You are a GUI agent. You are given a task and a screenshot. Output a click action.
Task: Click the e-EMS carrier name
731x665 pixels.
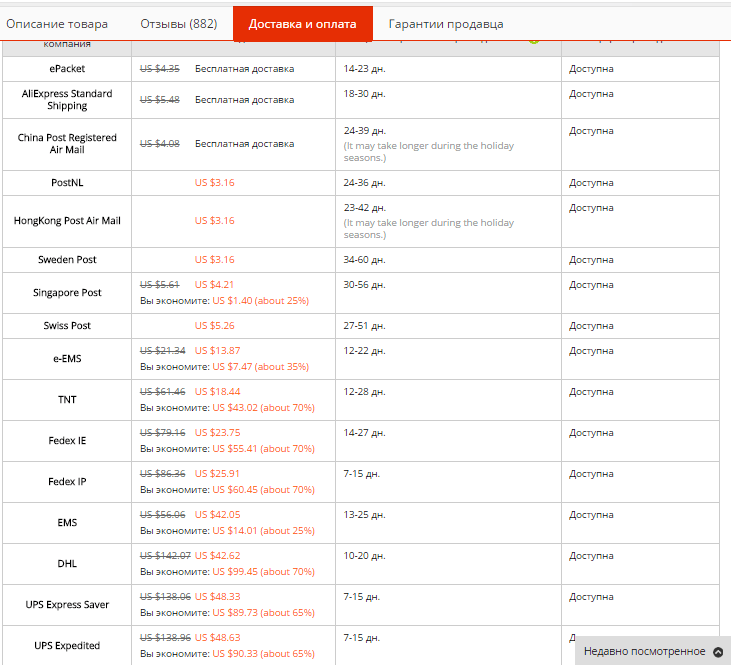(x=67, y=359)
